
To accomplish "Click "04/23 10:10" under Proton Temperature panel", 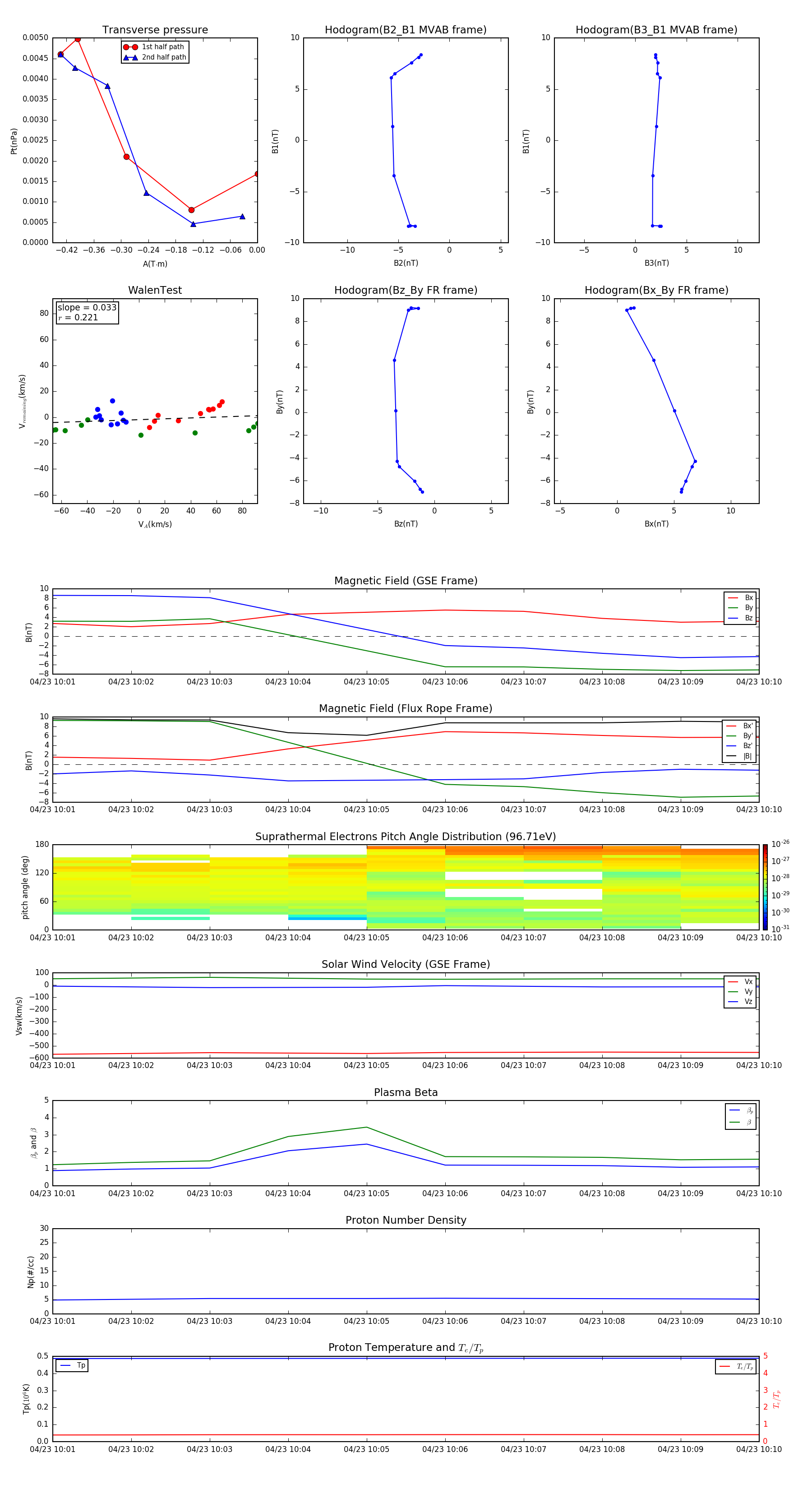I will [x=759, y=1449].
